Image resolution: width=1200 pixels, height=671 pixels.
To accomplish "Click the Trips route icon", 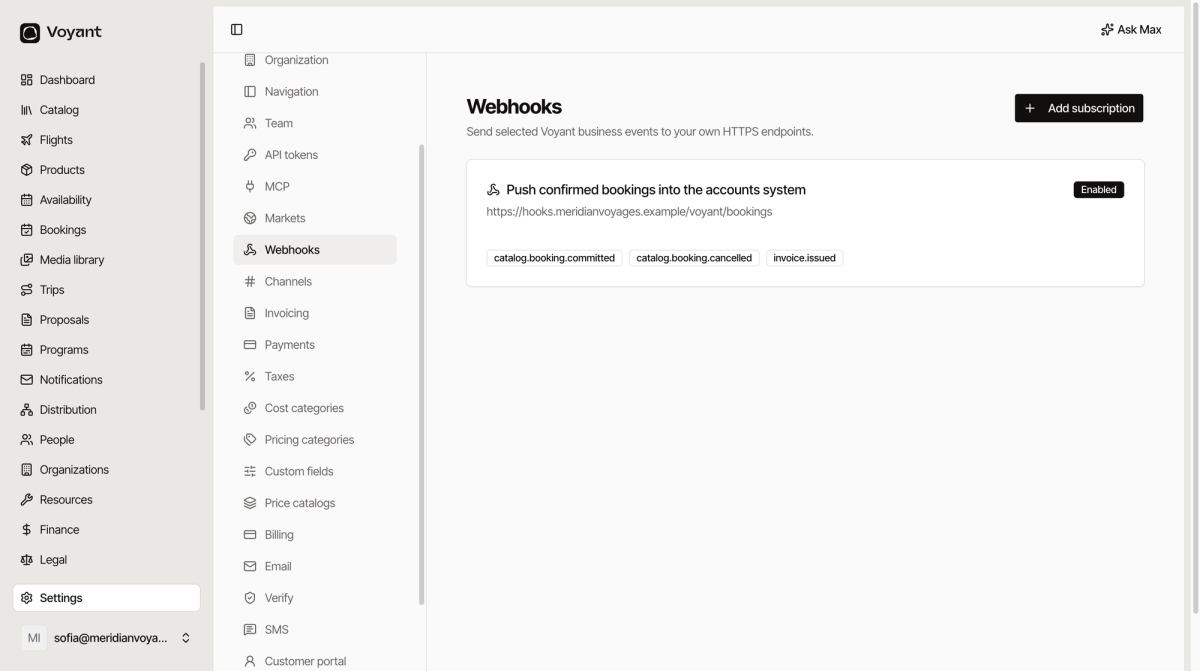I will tap(27, 290).
